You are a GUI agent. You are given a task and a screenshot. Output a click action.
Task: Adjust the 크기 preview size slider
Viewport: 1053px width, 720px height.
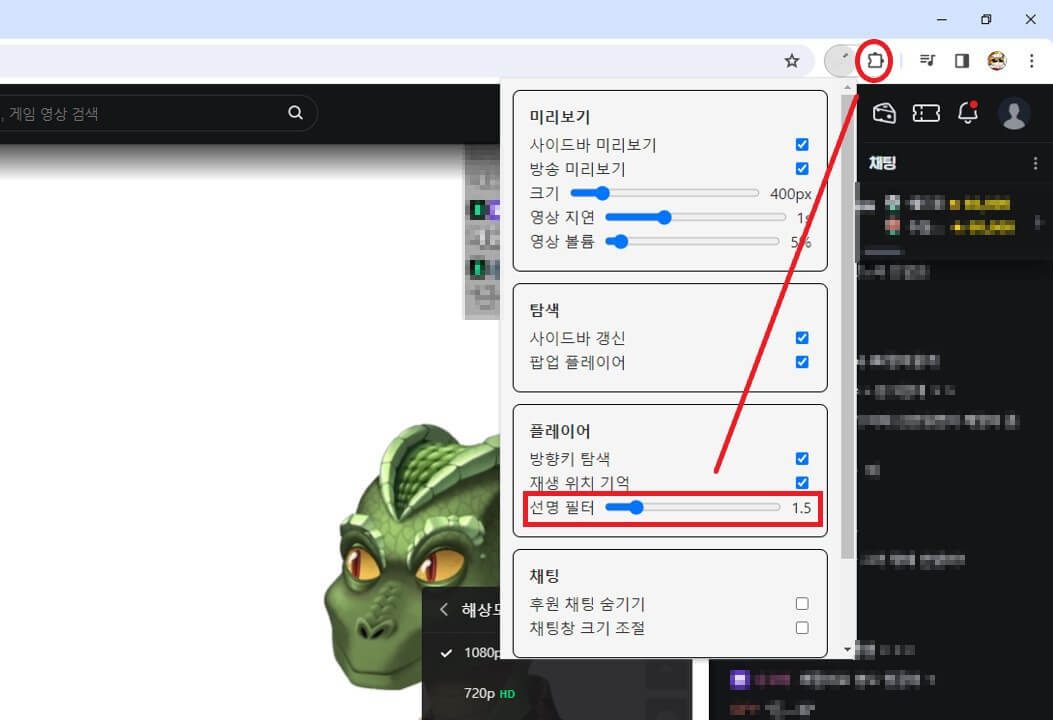(x=664, y=193)
